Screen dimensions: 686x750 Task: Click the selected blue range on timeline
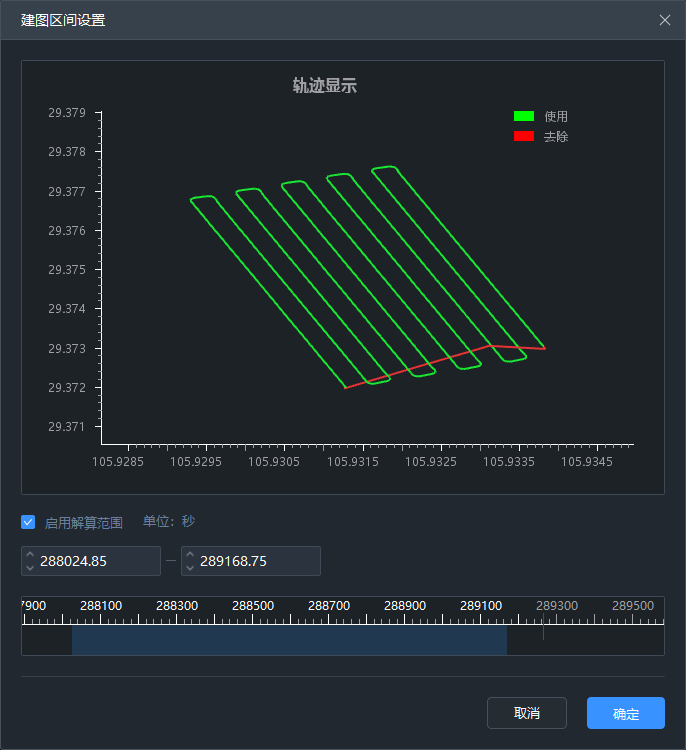289,641
